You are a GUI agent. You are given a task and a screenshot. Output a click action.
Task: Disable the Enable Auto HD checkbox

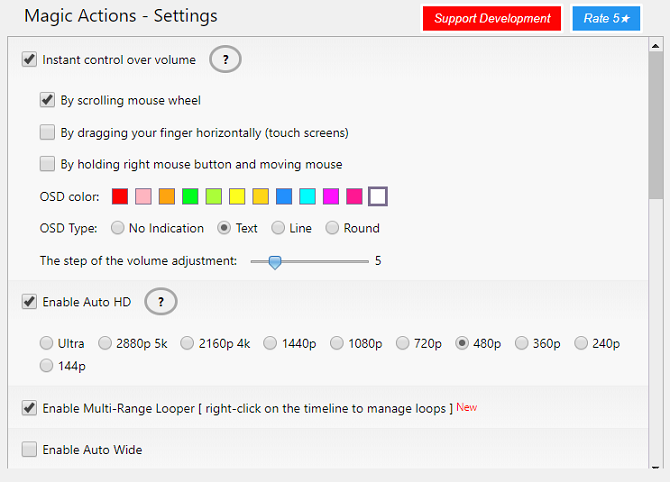(29, 302)
